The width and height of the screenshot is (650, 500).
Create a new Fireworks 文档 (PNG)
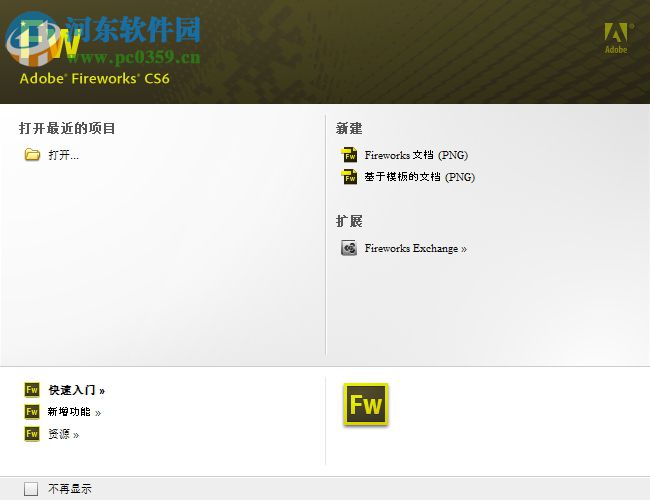click(x=416, y=155)
